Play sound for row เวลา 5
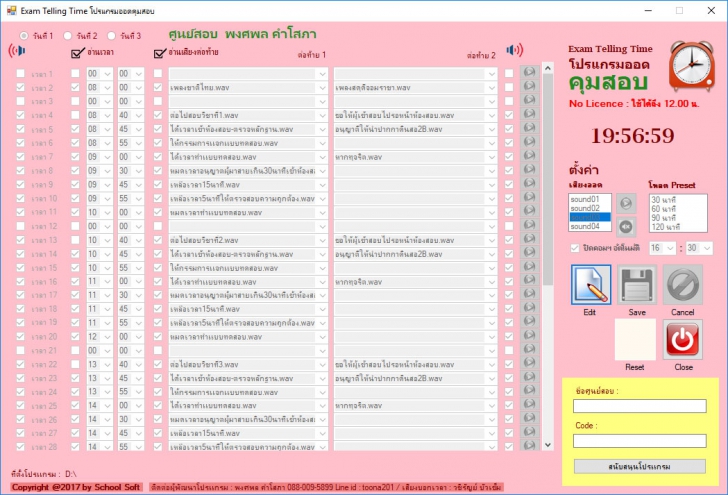728x495 pixels. 529,128
